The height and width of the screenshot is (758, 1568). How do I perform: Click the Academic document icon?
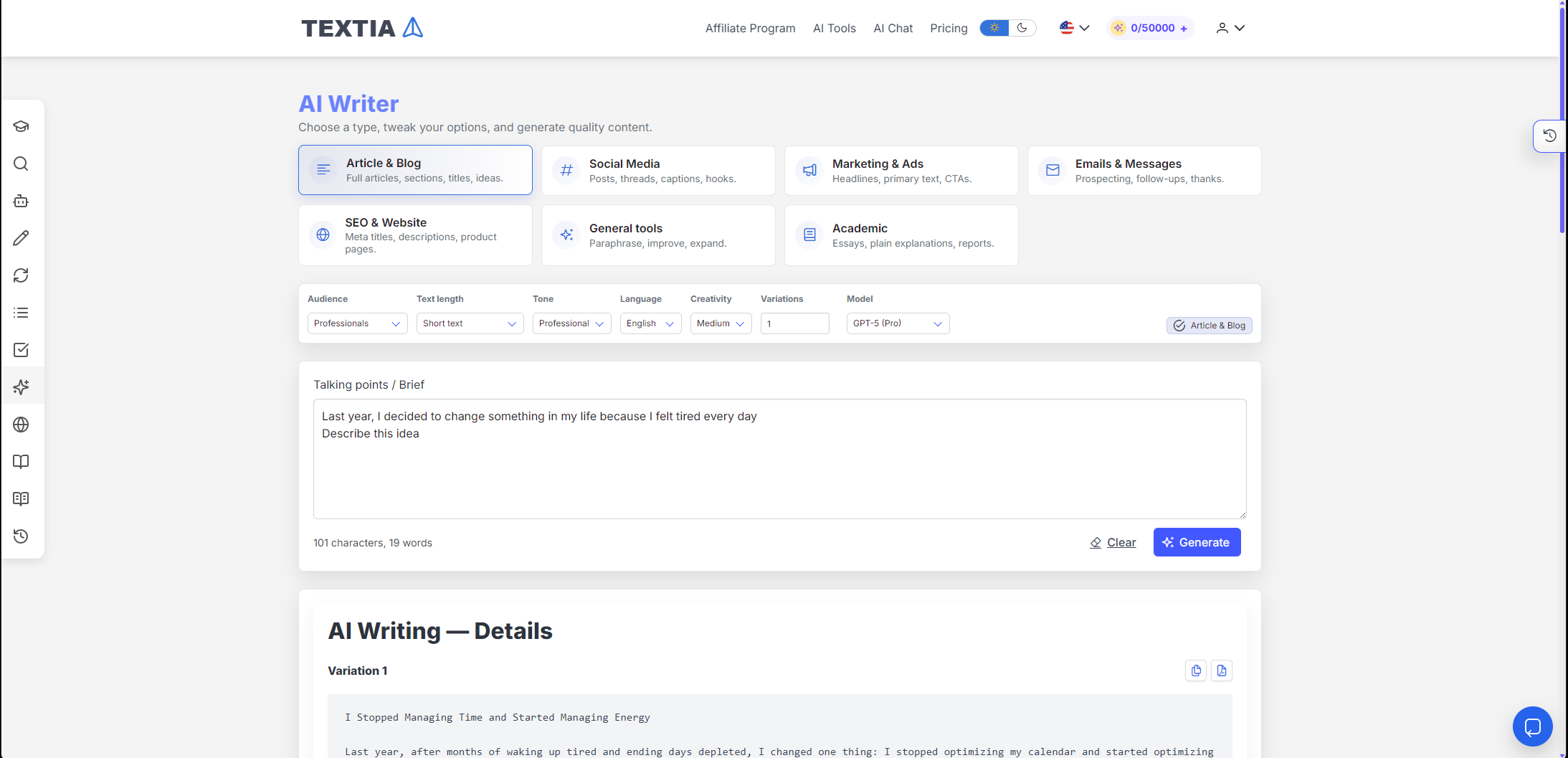(x=809, y=234)
